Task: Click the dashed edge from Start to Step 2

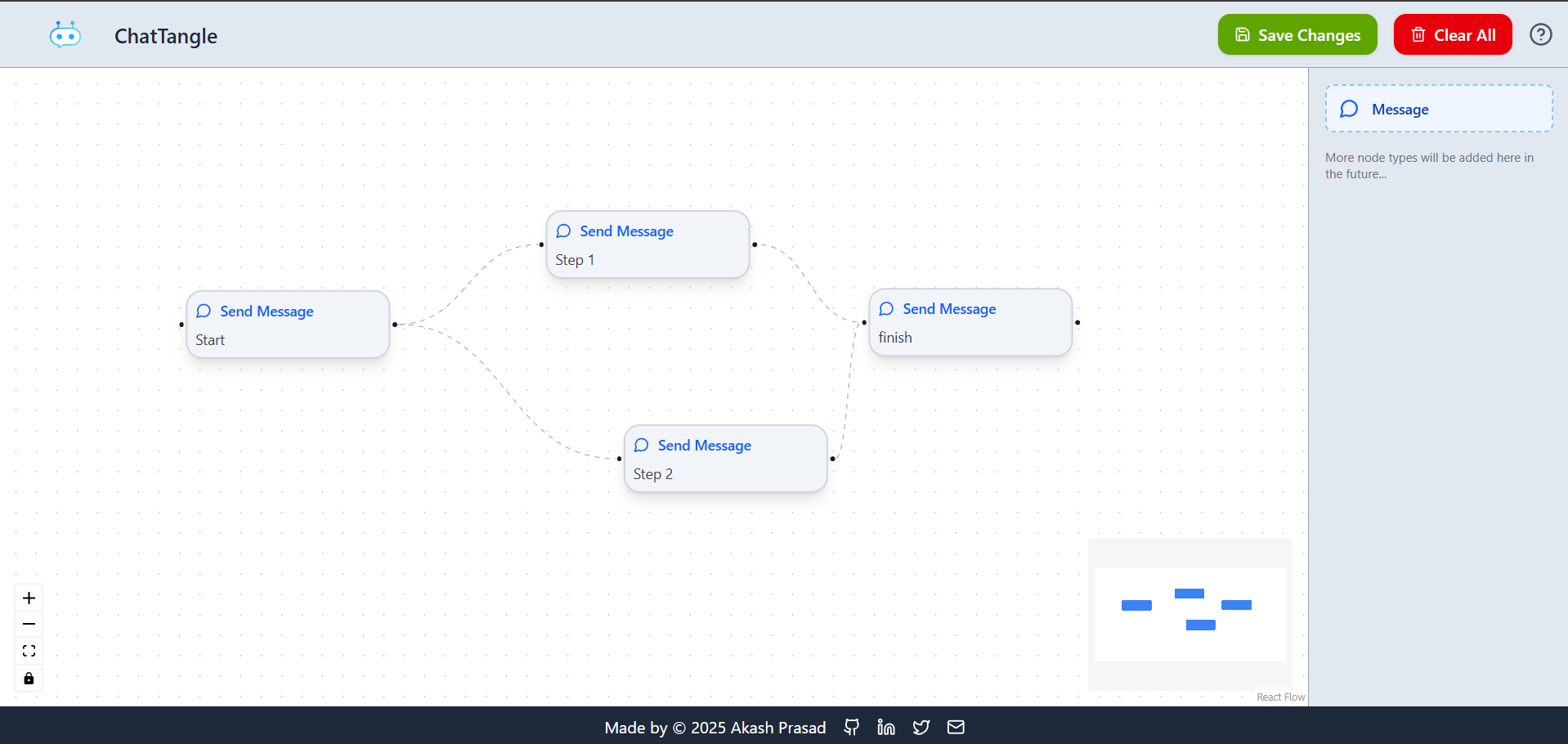Action: tap(507, 392)
